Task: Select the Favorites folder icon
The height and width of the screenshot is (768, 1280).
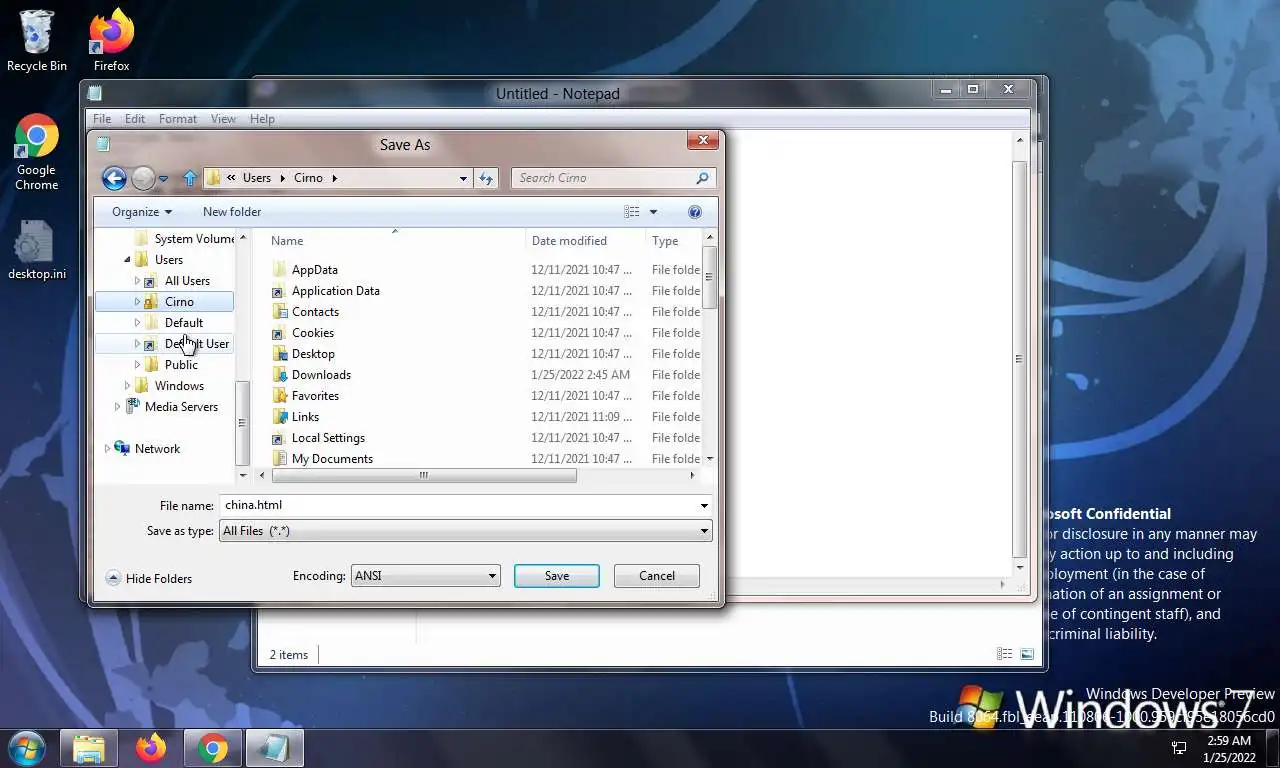Action: (x=279, y=396)
